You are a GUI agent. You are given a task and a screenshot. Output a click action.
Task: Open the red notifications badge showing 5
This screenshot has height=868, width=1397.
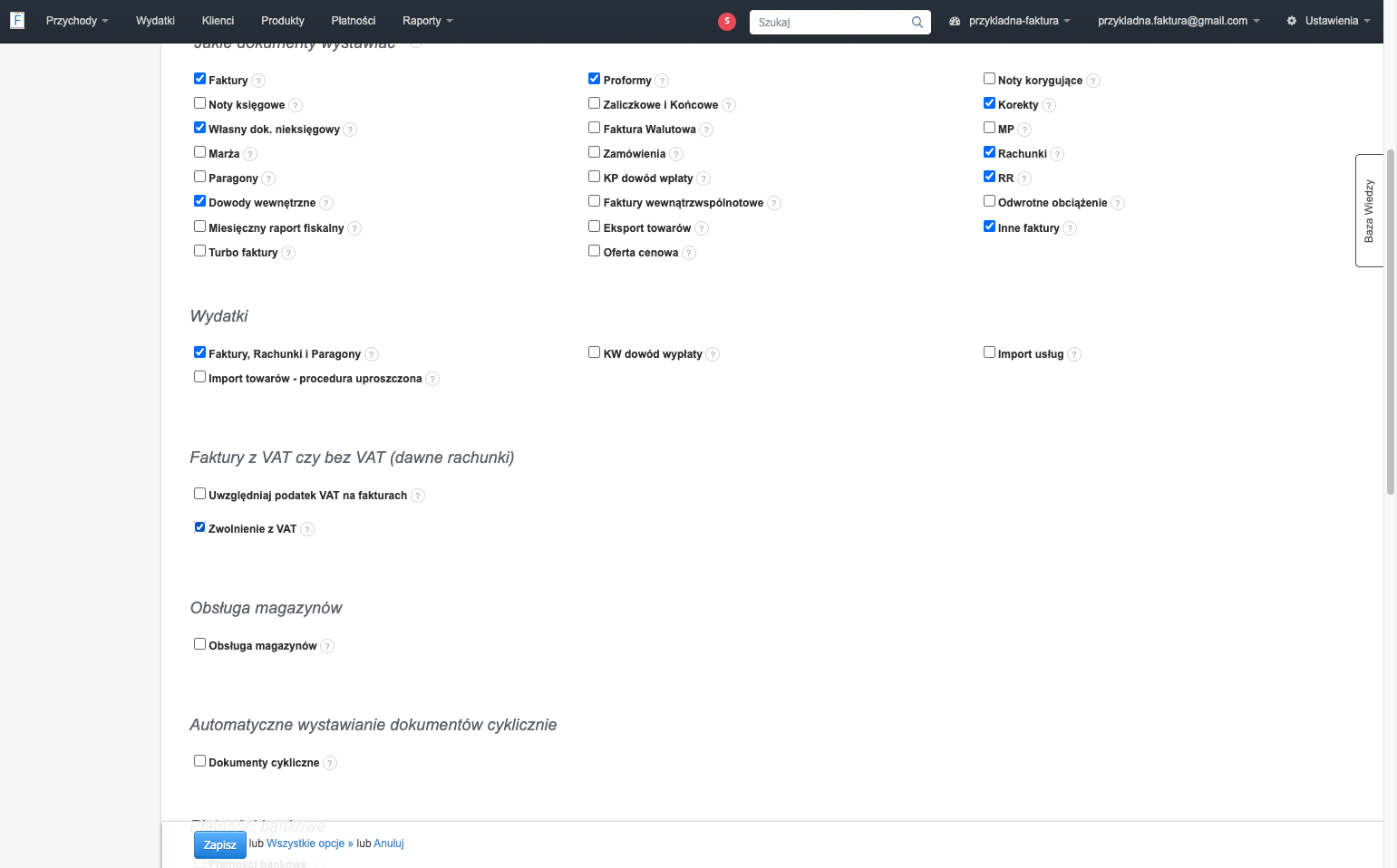click(727, 22)
